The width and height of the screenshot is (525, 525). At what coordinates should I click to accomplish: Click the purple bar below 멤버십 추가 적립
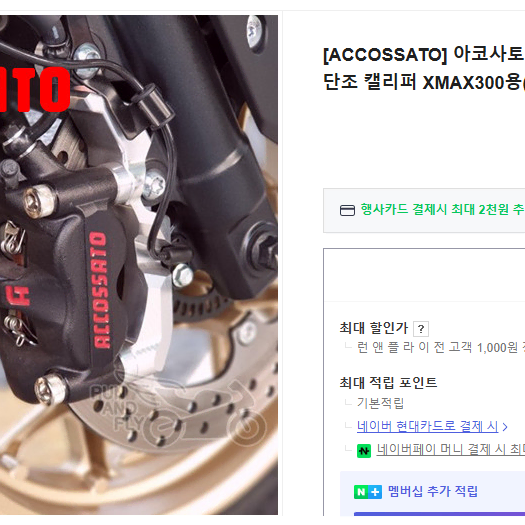point(439,514)
